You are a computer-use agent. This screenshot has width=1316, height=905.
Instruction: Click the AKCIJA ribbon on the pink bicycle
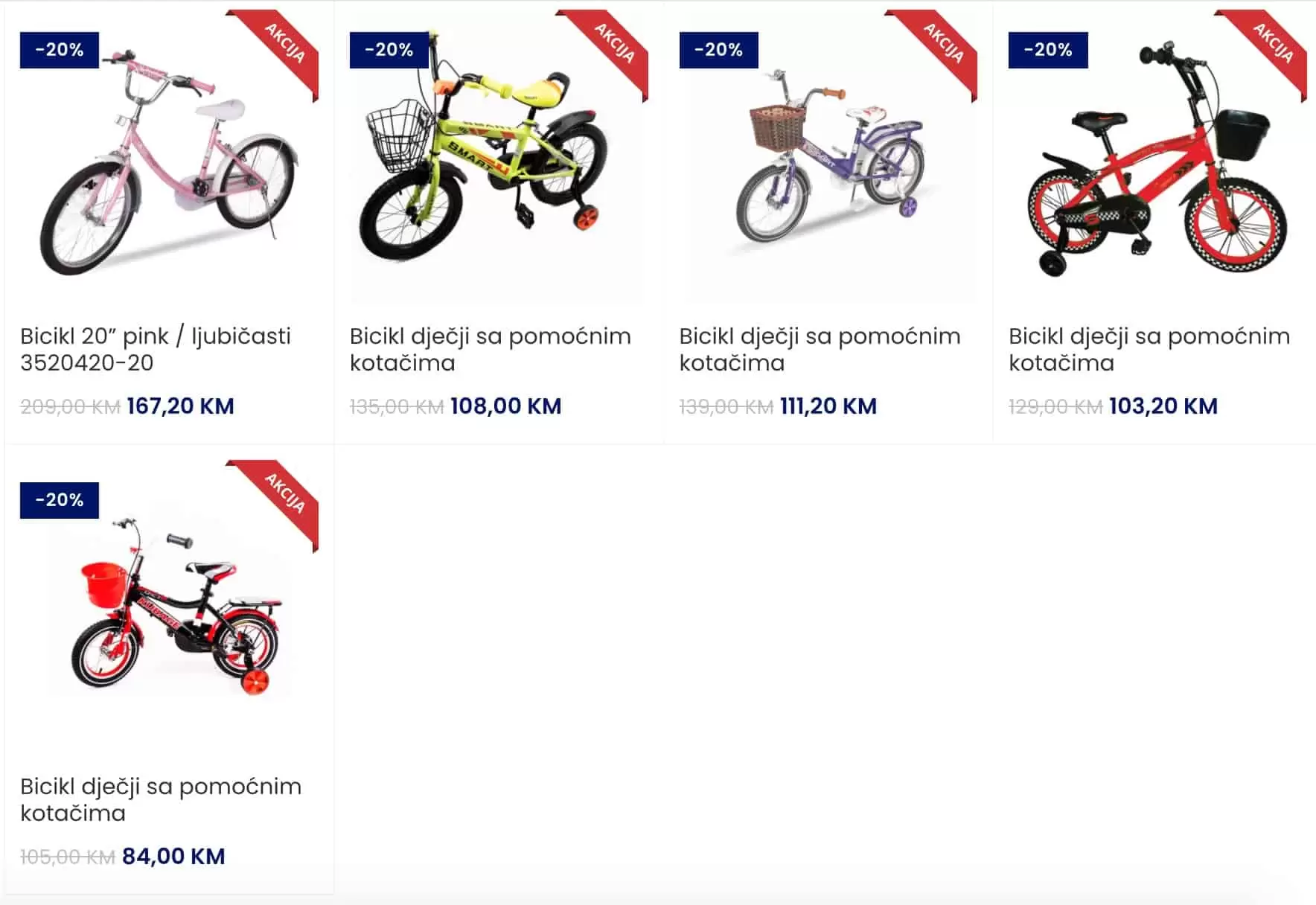(x=285, y=45)
